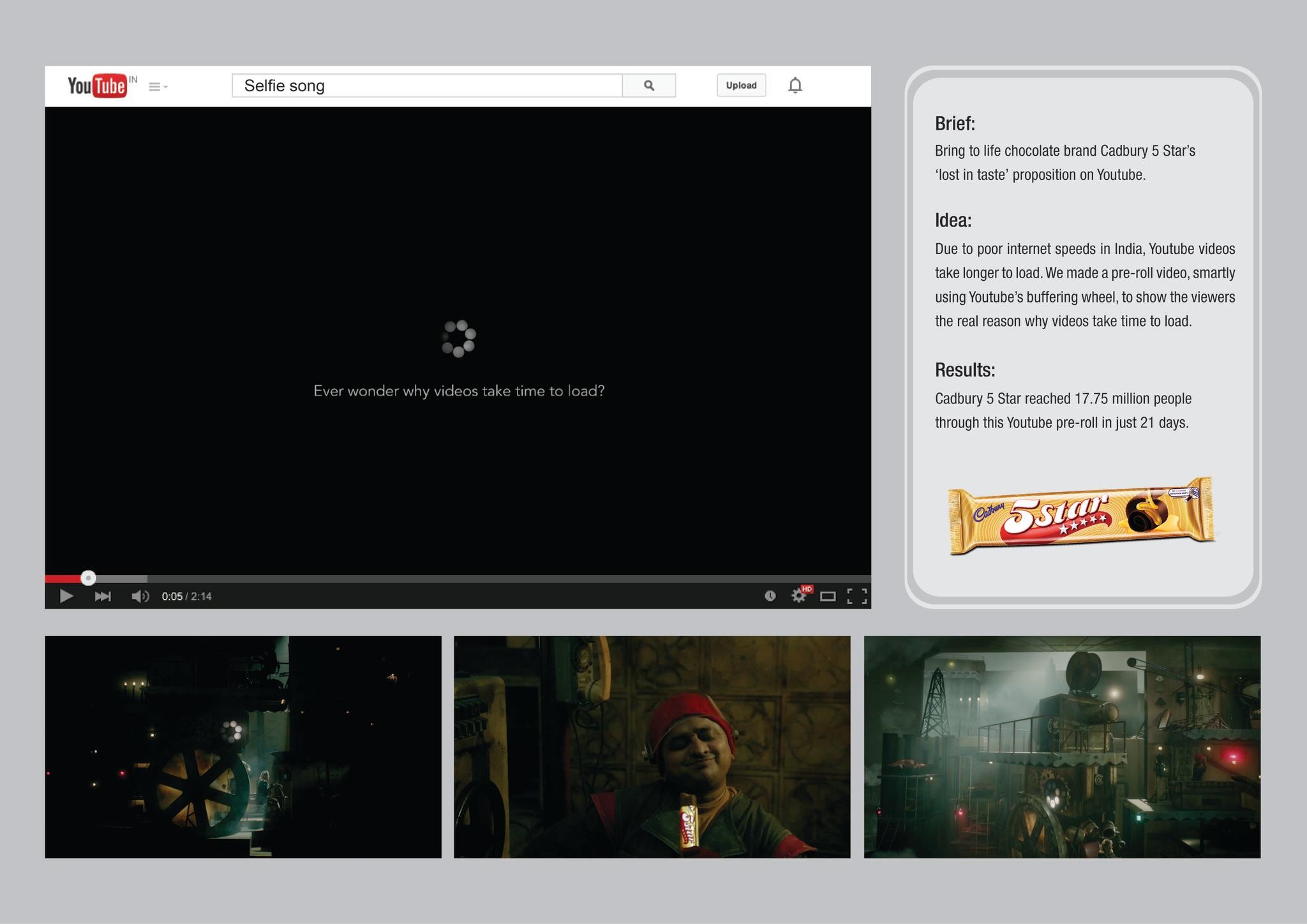
Task: Enter fullscreen mode
Action: 856,596
